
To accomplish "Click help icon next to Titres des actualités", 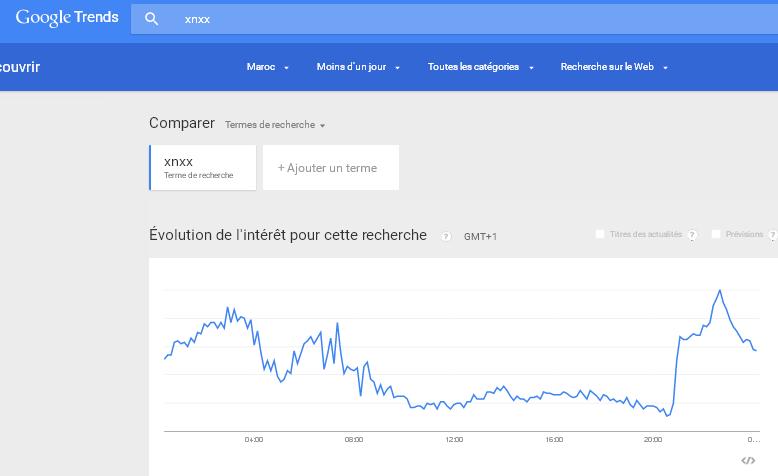I will [692, 235].
